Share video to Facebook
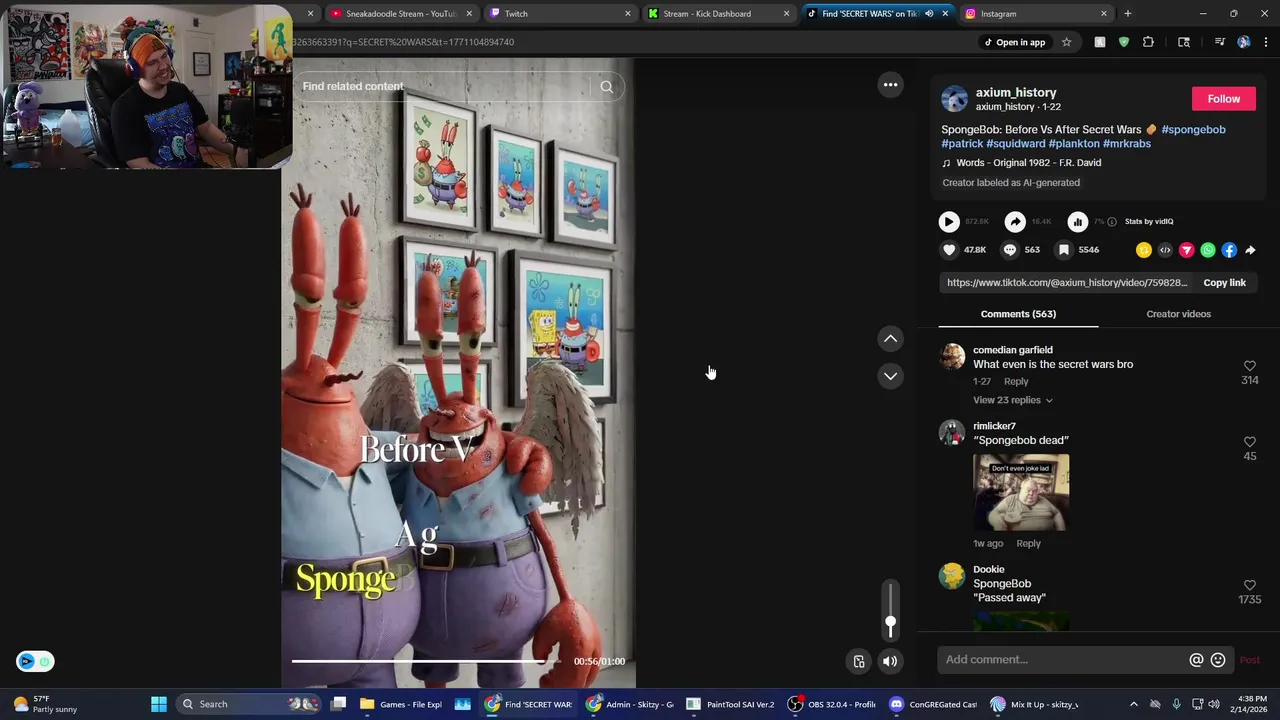1280x720 pixels. pyautogui.click(x=1229, y=250)
